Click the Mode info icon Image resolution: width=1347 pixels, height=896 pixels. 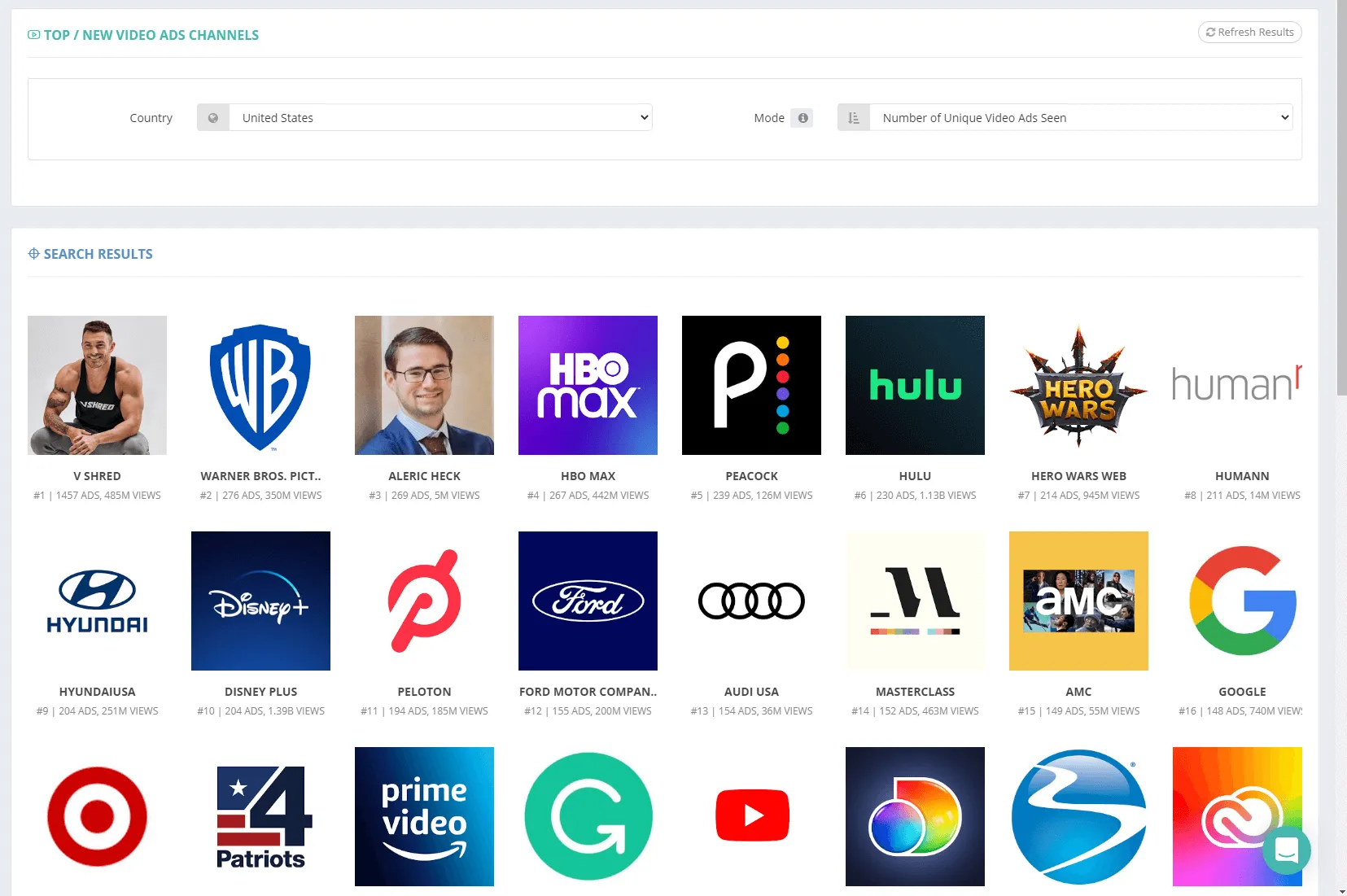pos(803,118)
